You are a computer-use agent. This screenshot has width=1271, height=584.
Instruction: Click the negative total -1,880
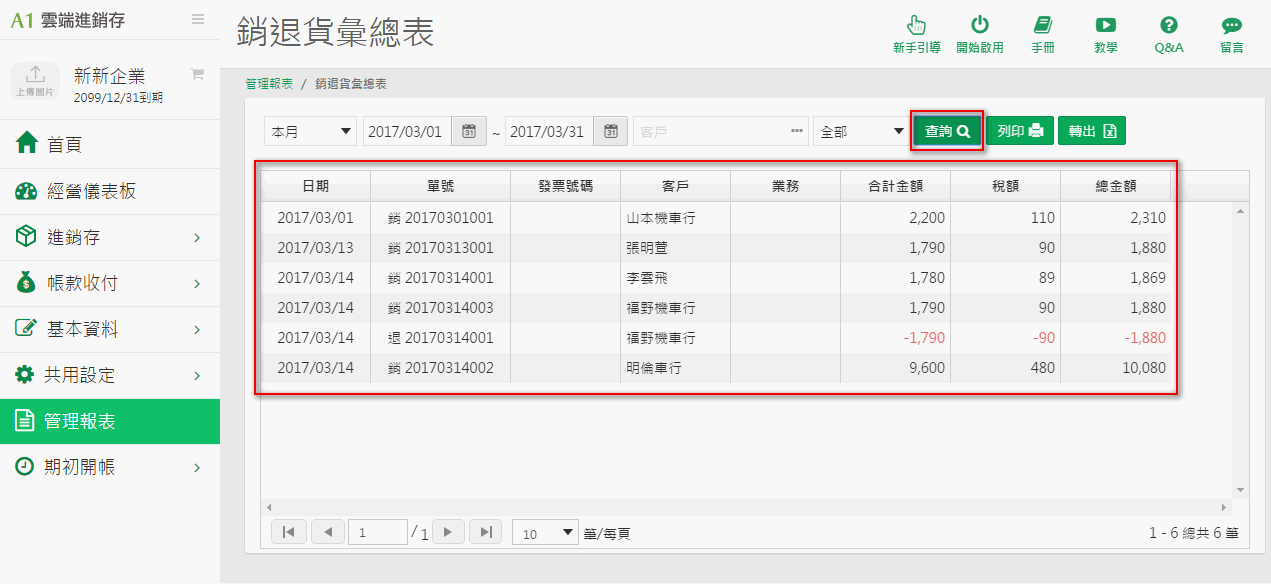point(1144,338)
